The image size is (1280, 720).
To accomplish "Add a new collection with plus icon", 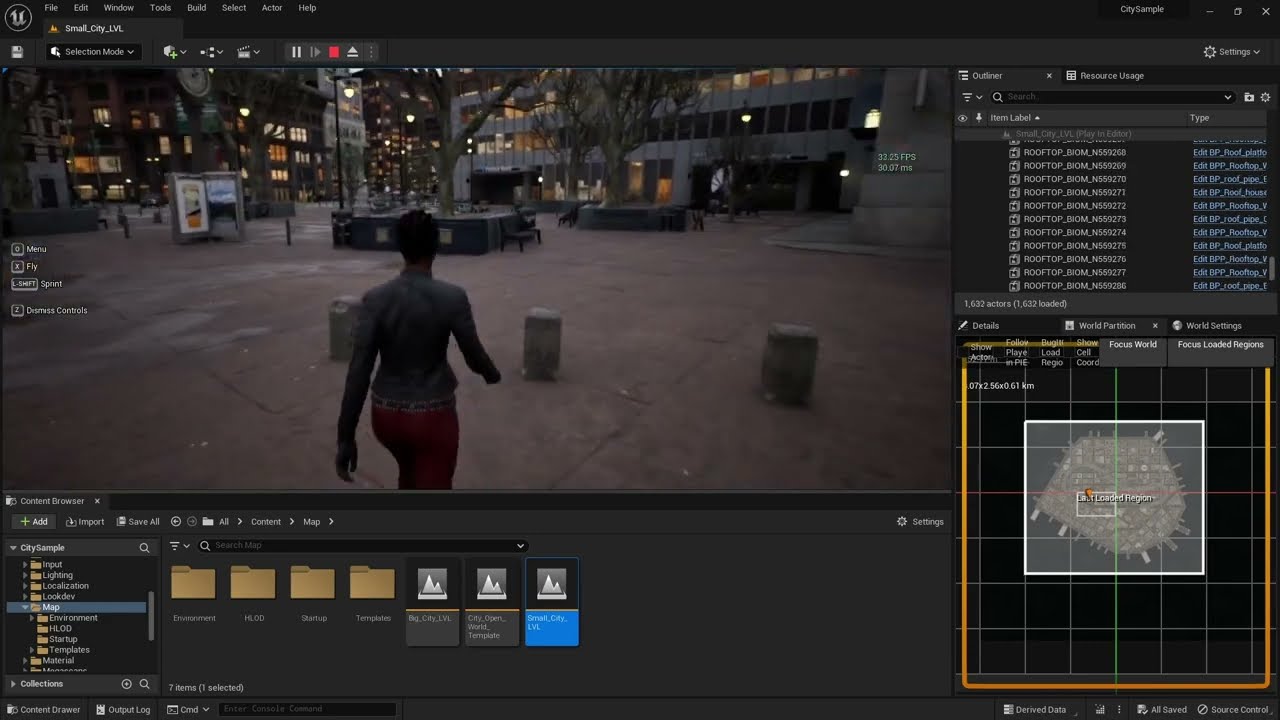I will tap(126, 684).
